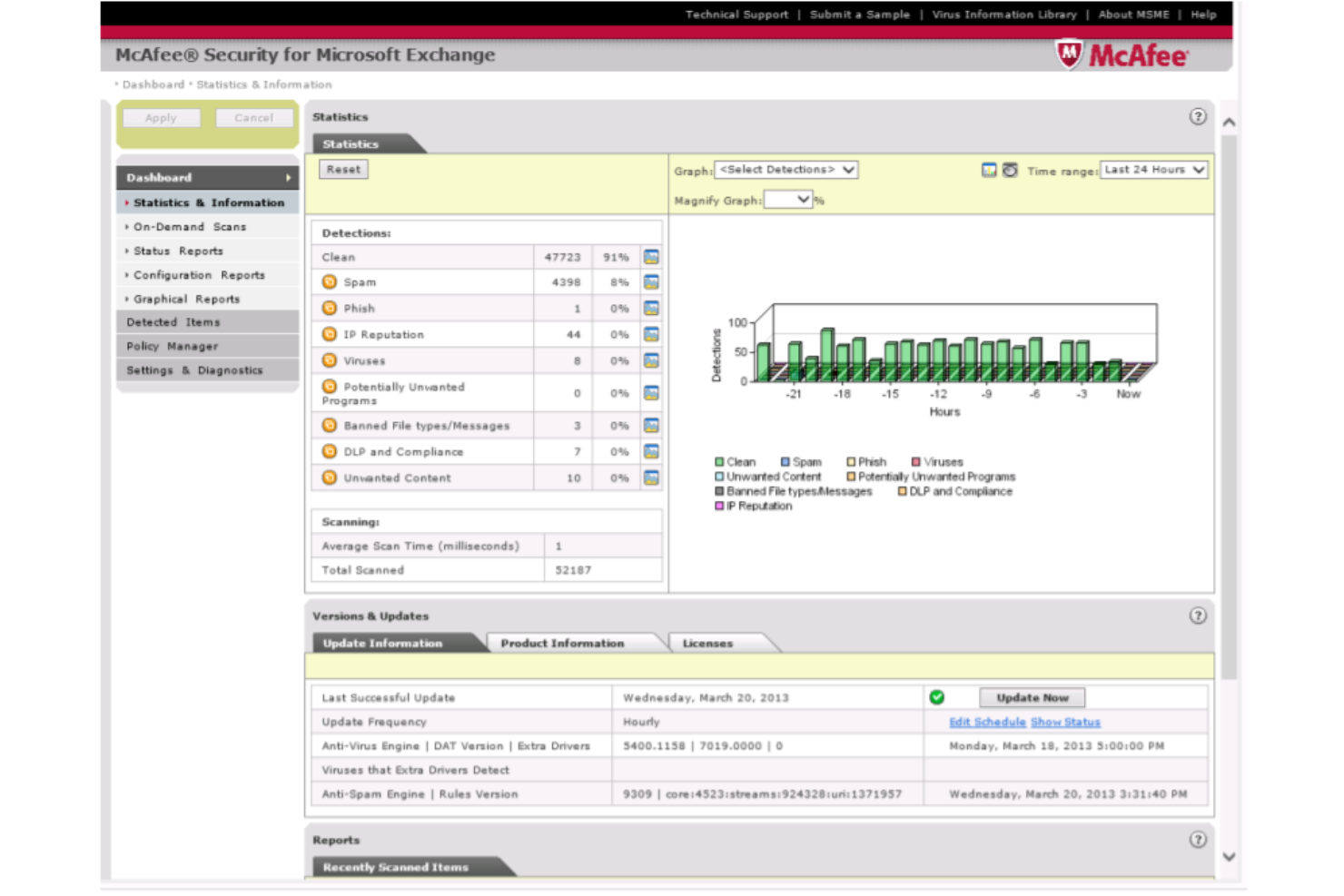This screenshot has height=896, width=1344.
Task: Open Graphical Reports in sidebar
Action: [x=208, y=299]
